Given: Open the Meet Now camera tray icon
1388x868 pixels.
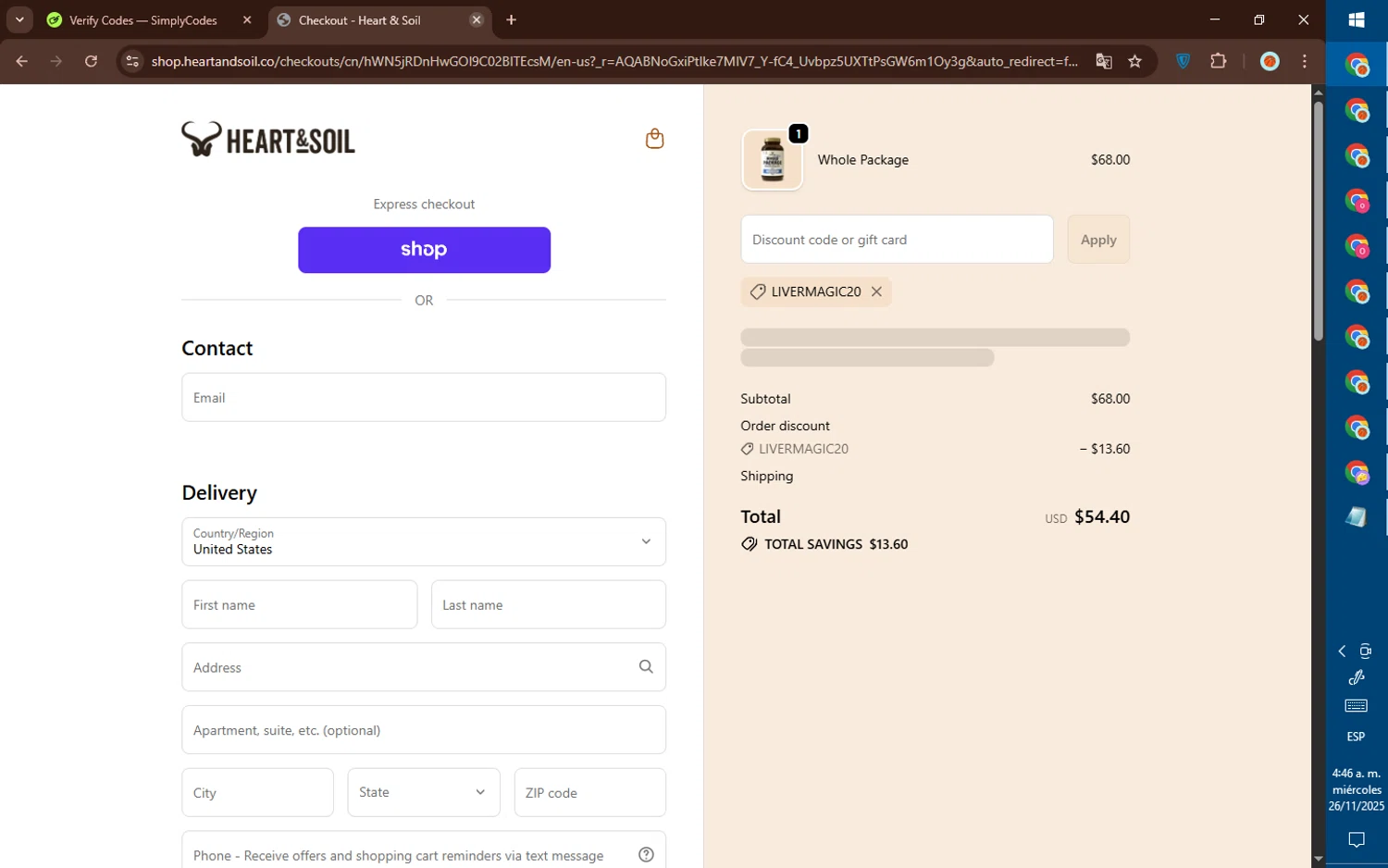Looking at the screenshot, I should pos(1366,651).
